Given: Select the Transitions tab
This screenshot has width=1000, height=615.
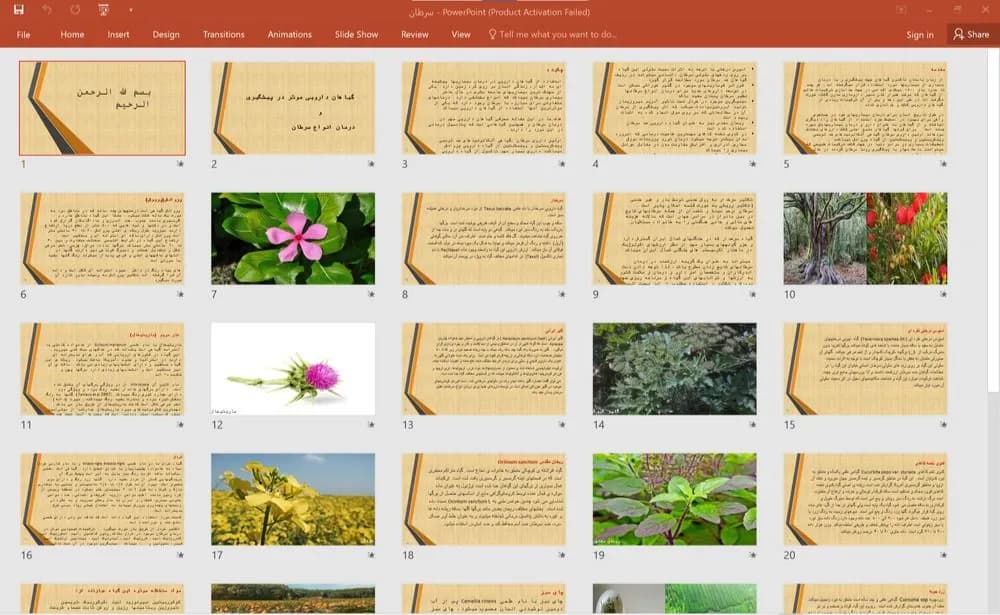Looking at the screenshot, I should 223,34.
